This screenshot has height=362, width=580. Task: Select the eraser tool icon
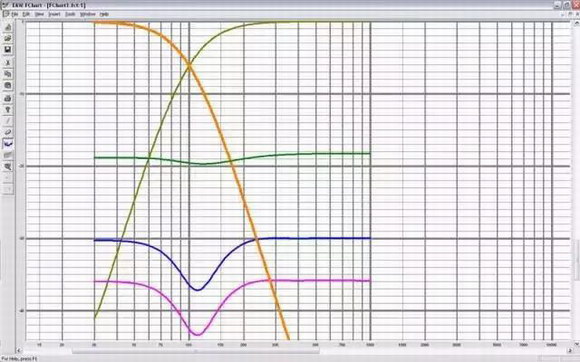click(8, 132)
